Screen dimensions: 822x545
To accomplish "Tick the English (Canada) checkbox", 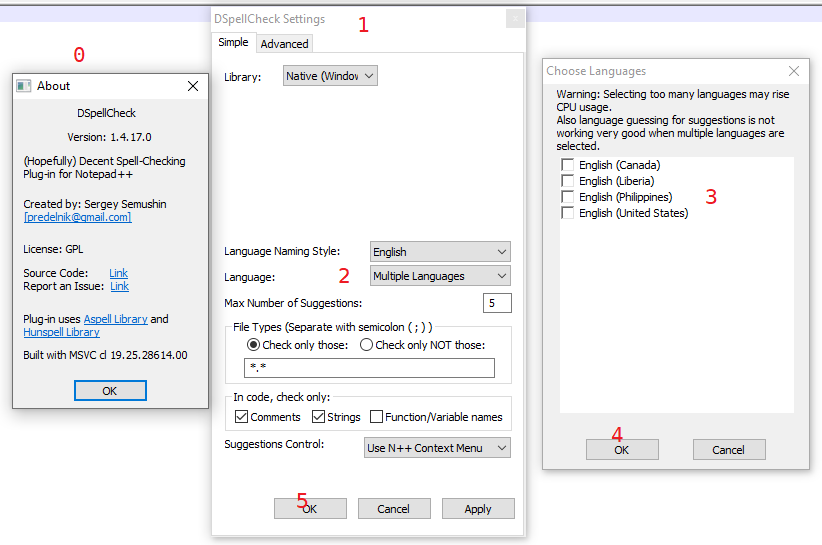I will pos(567,165).
